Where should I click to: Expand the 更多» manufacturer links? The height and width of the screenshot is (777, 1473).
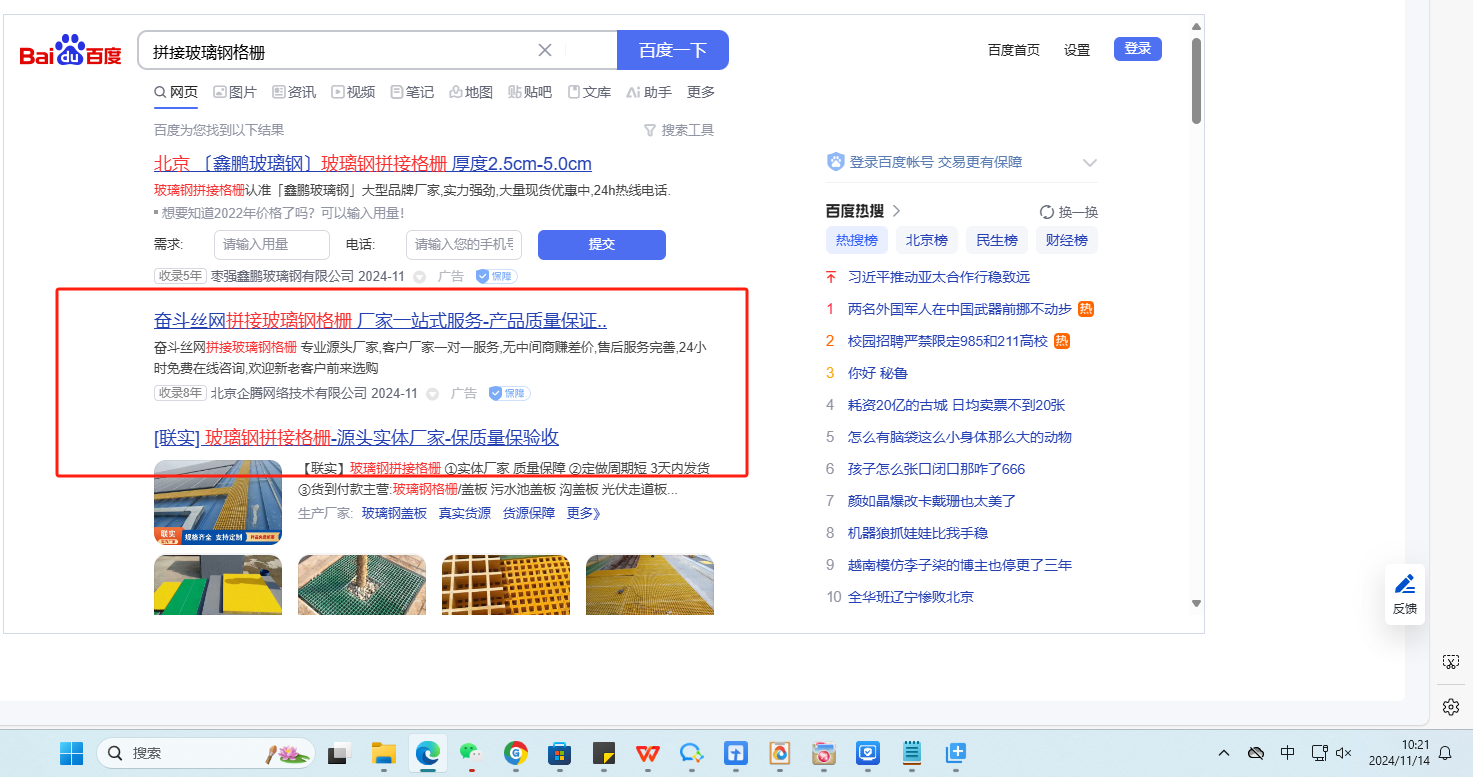pos(584,513)
